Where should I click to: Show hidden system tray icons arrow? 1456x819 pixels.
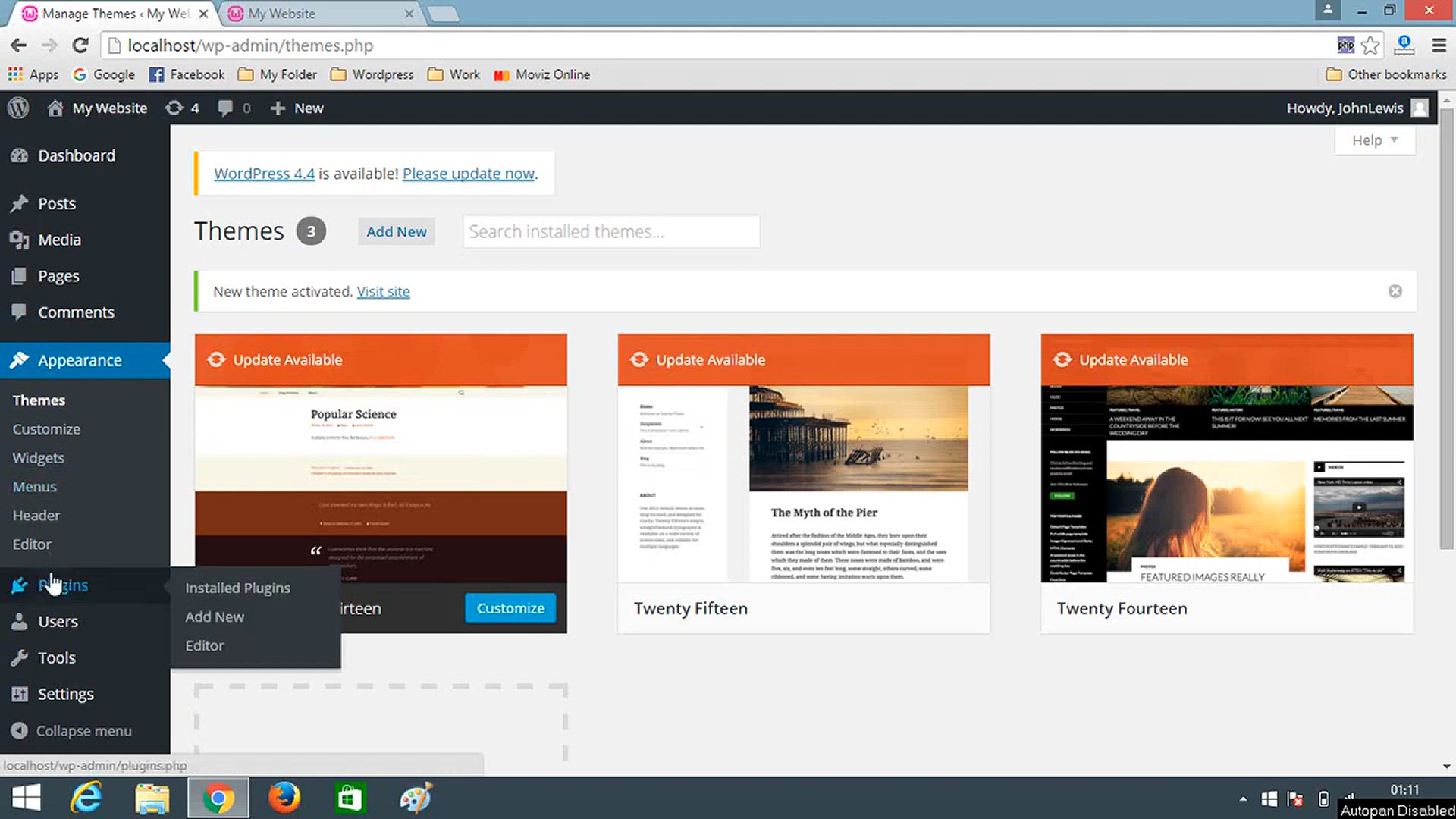tap(1243, 799)
